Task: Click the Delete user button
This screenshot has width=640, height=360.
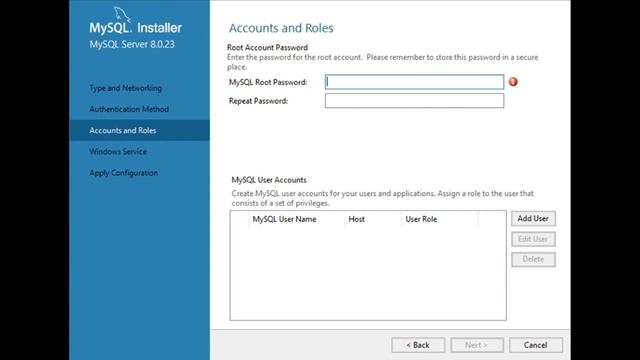Action: (x=533, y=259)
